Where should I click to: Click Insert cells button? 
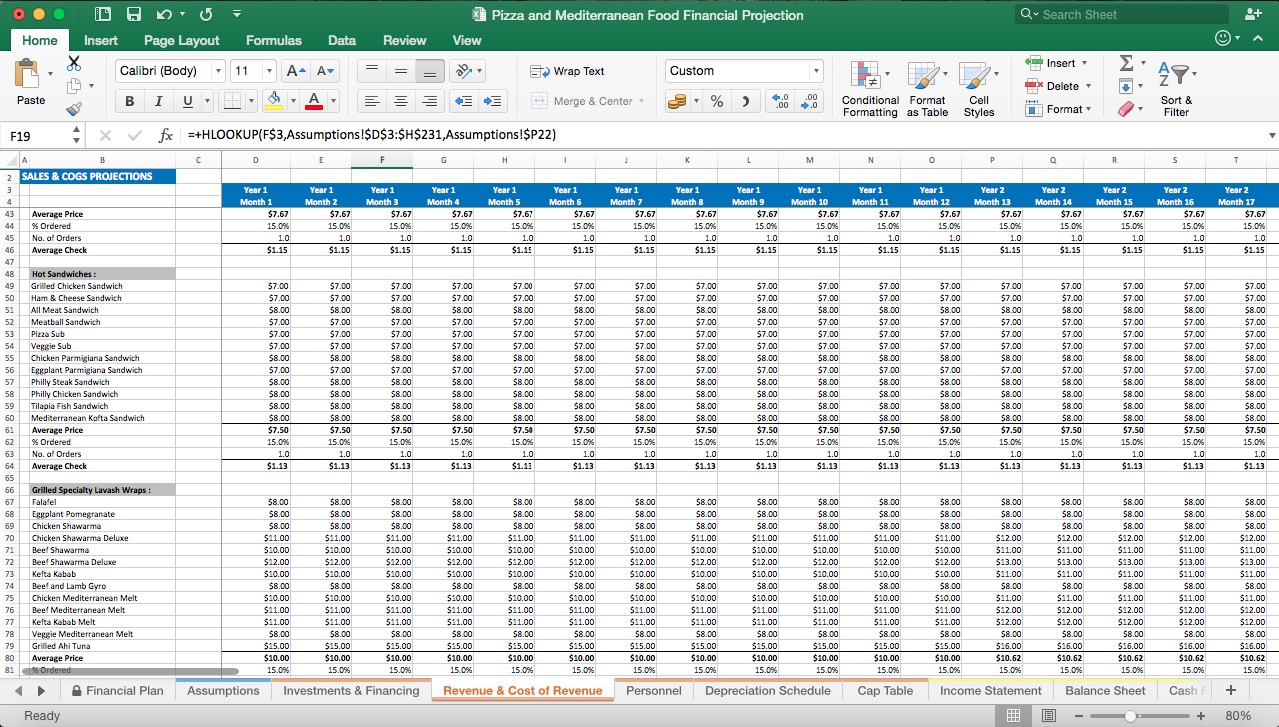tap(1057, 63)
